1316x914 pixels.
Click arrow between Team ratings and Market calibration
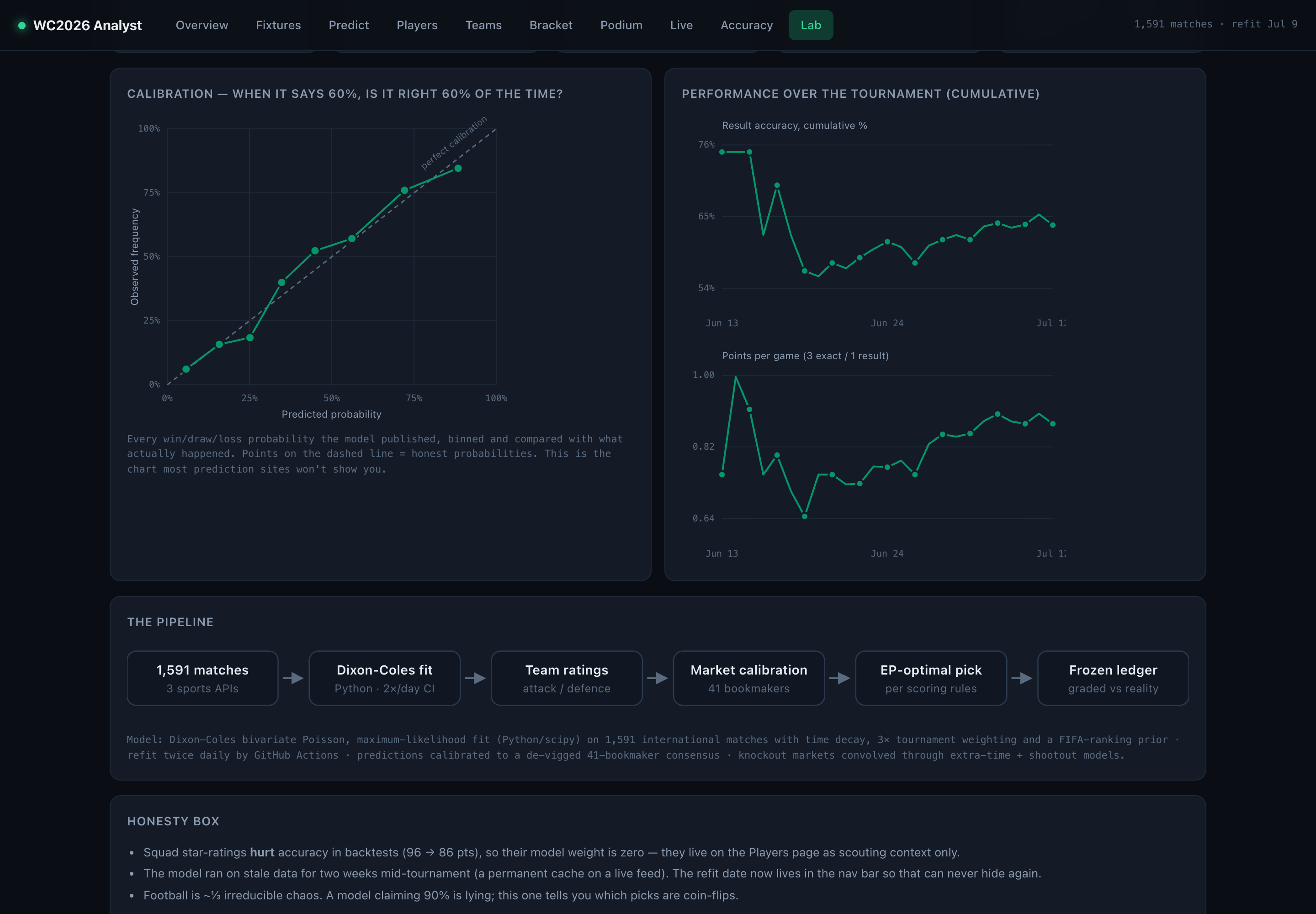point(658,678)
